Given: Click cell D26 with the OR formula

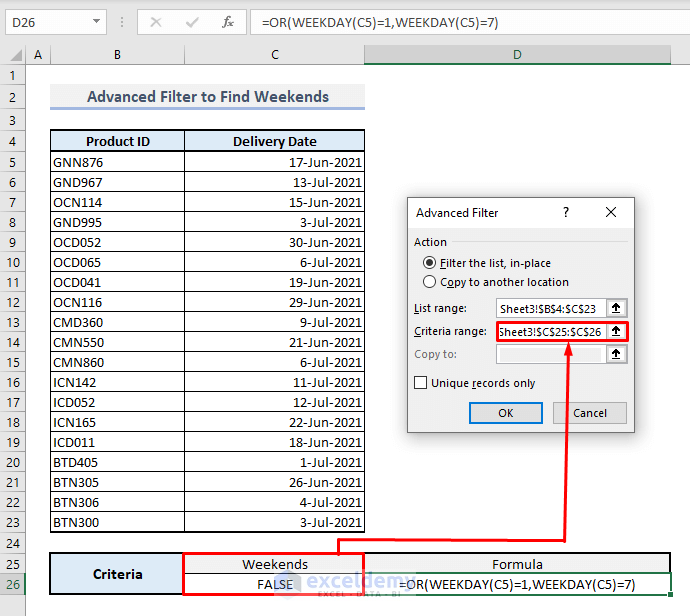Looking at the screenshot, I should click(517, 584).
